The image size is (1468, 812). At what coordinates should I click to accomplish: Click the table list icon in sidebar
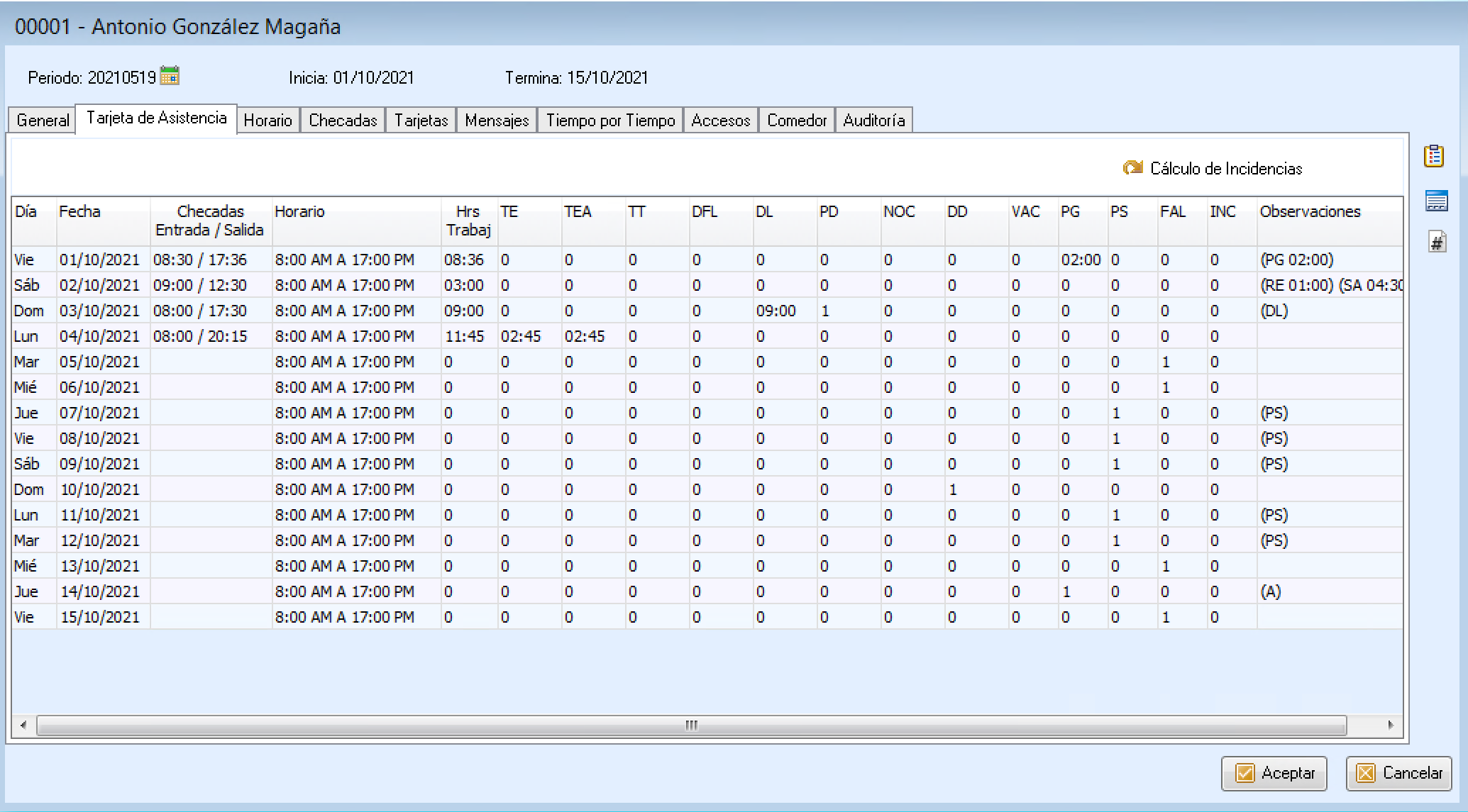click(1436, 201)
